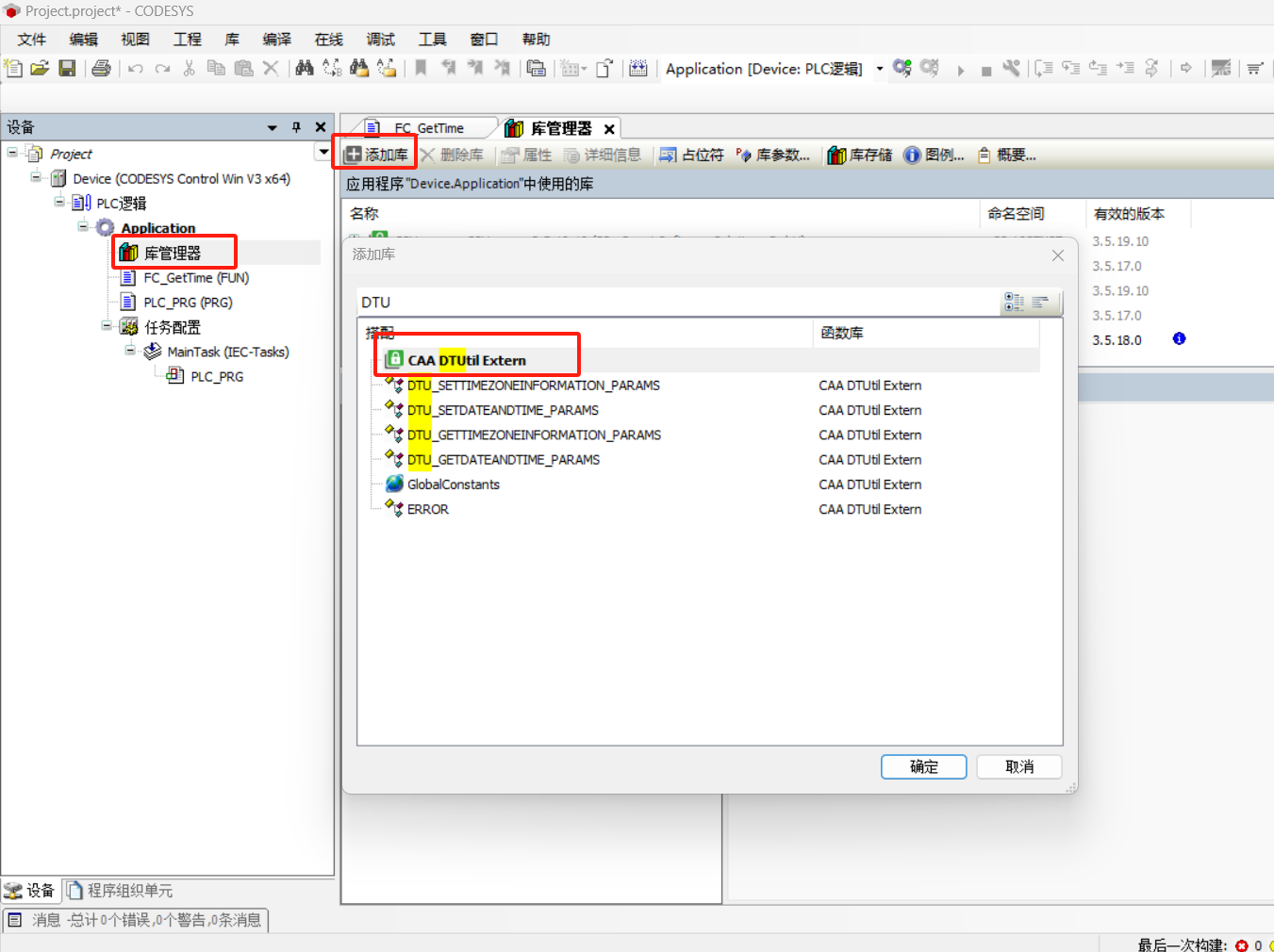Click the Paste clipboard icon
The image size is (1274, 952).
[x=243, y=68]
